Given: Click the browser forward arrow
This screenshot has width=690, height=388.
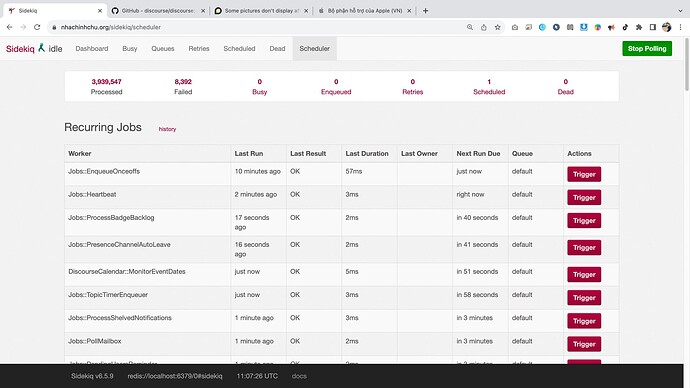Looking at the screenshot, I should coord(23,27).
